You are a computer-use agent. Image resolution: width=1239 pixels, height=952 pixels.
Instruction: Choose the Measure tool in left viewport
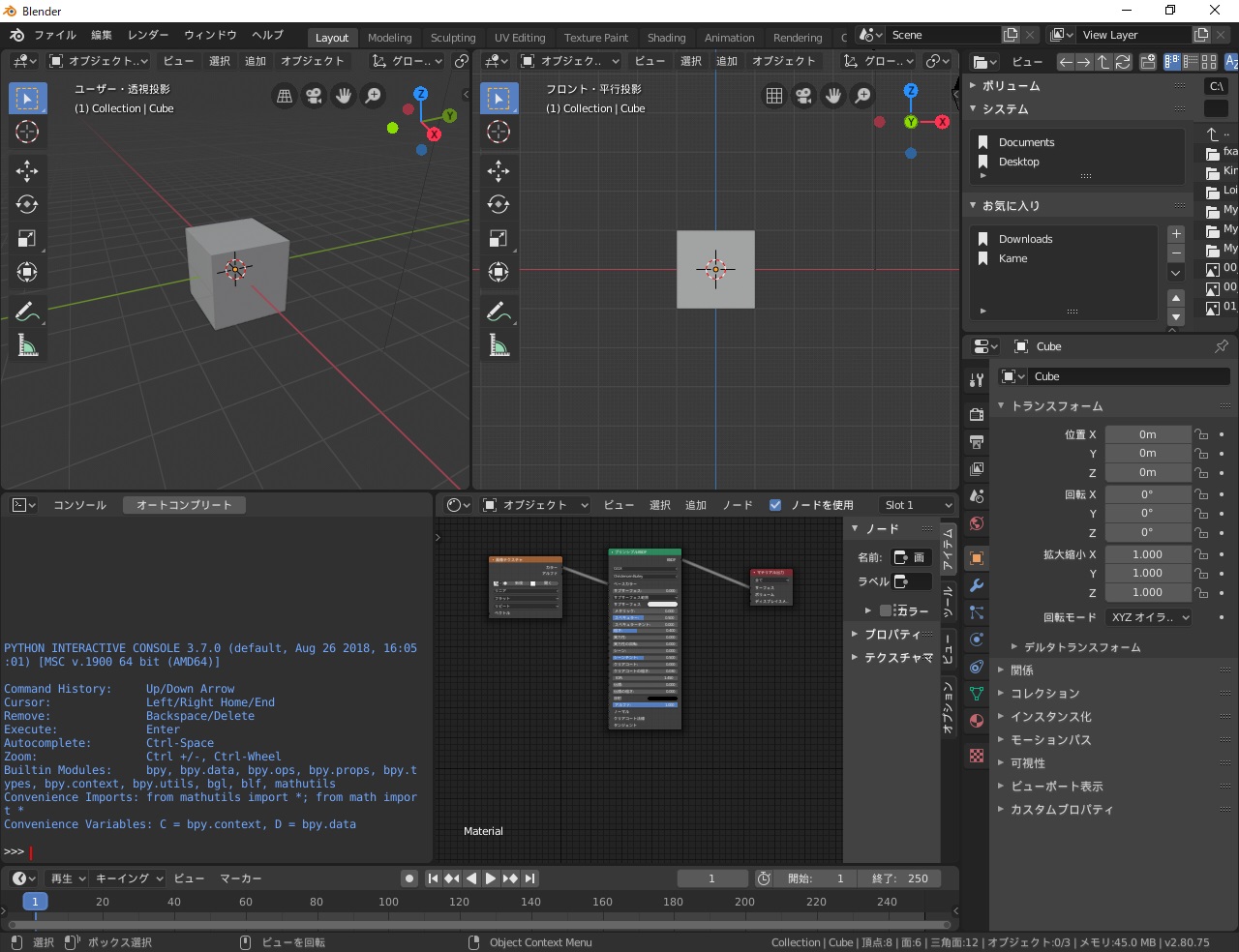tap(27, 345)
